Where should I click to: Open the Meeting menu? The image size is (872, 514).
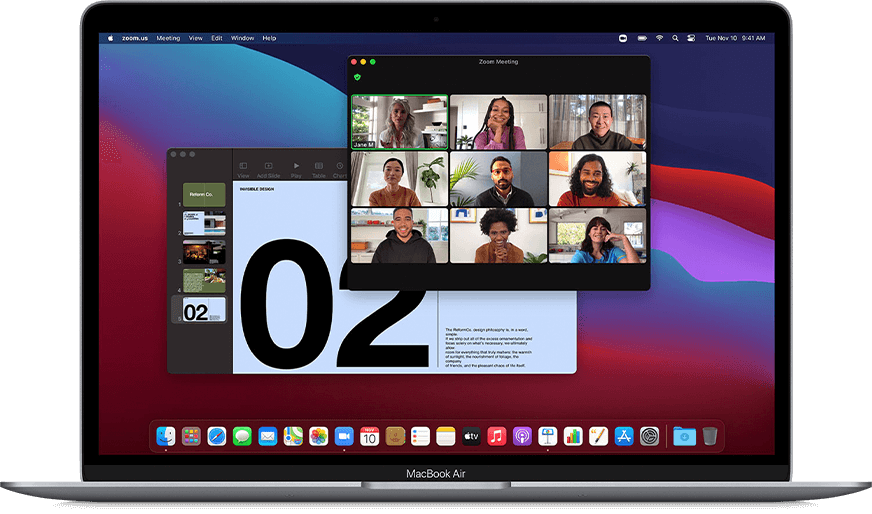pos(168,38)
